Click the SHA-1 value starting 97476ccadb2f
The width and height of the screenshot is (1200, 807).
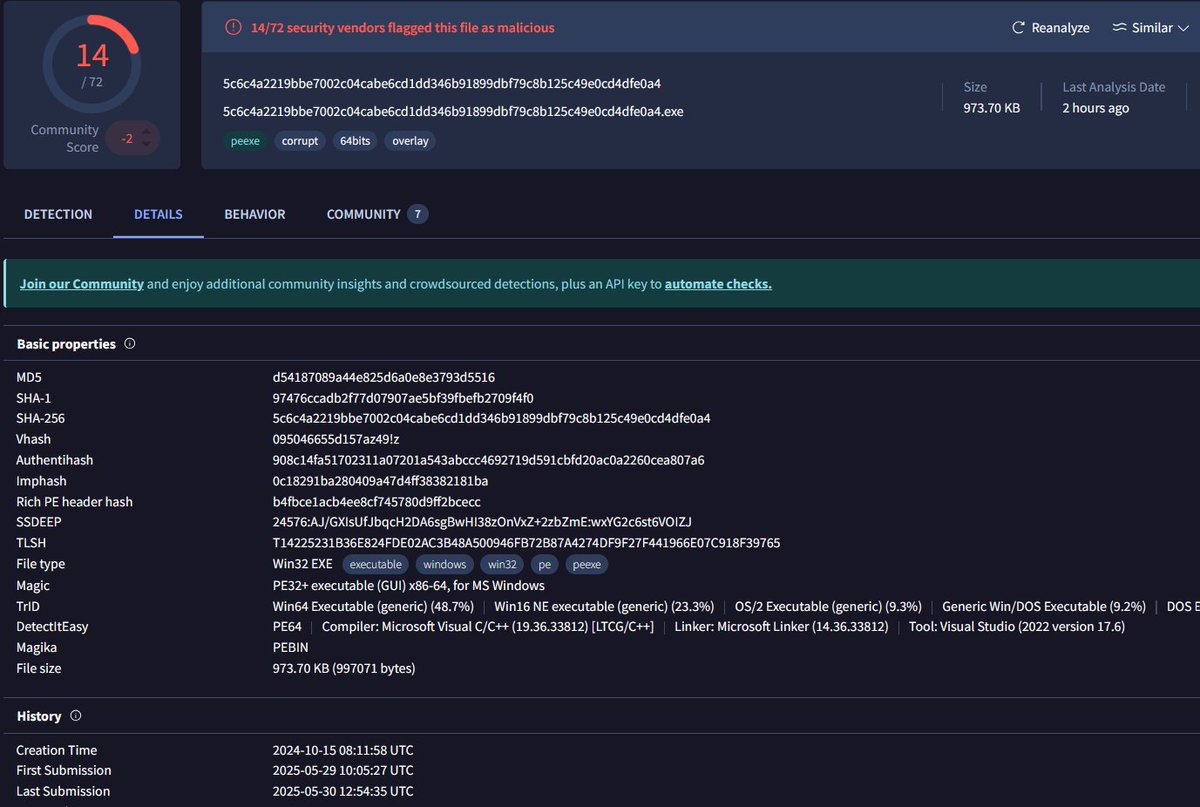[x=403, y=398]
